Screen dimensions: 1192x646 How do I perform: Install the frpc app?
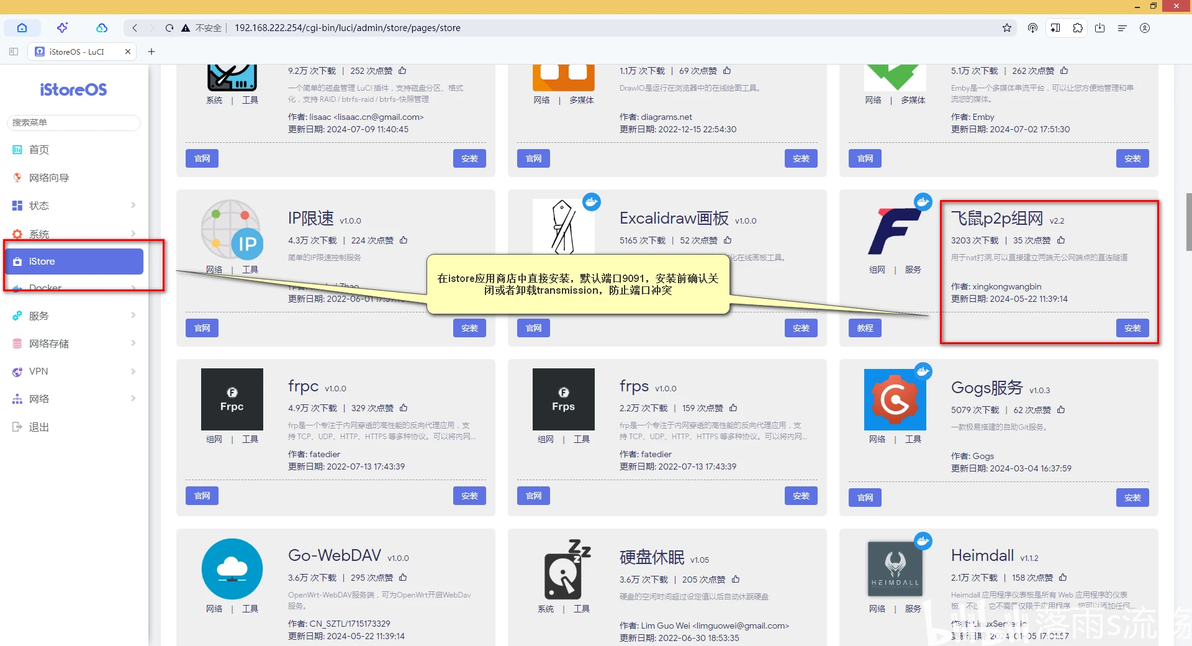click(x=470, y=496)
